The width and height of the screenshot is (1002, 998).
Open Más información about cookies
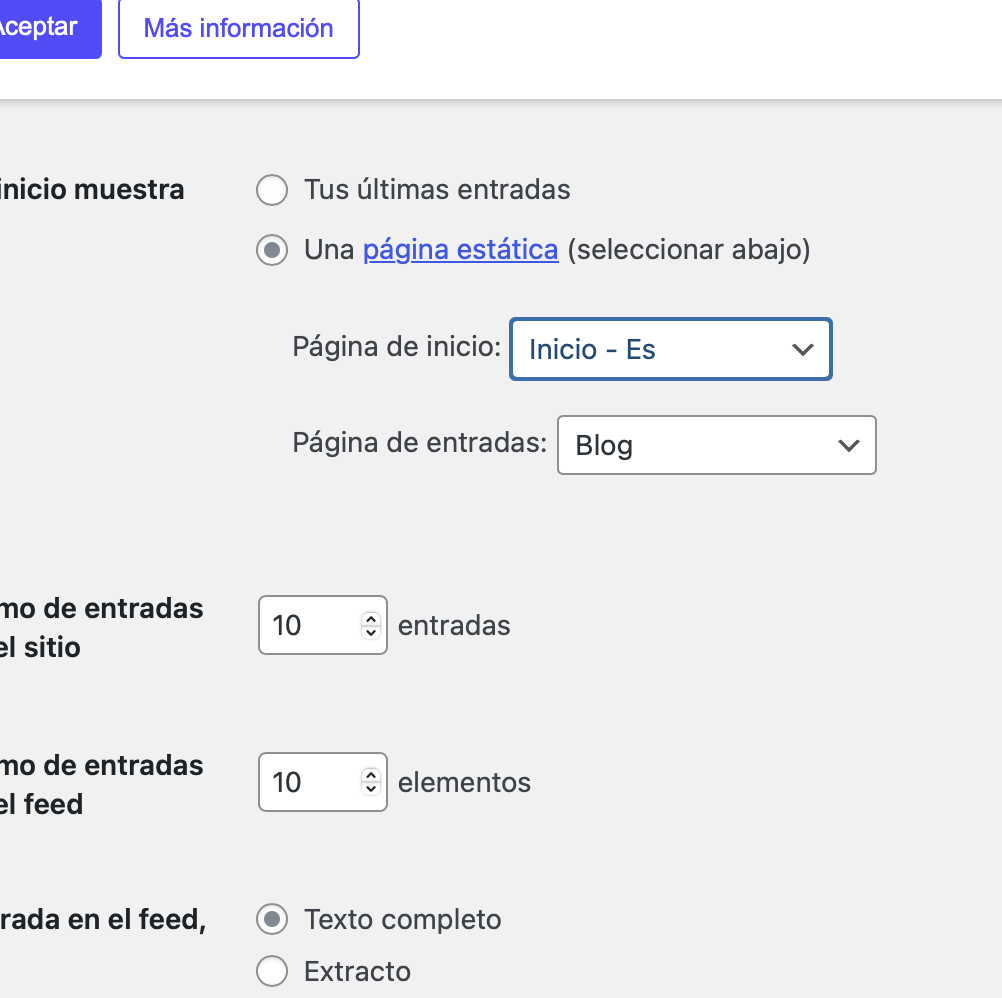(238, 28)
